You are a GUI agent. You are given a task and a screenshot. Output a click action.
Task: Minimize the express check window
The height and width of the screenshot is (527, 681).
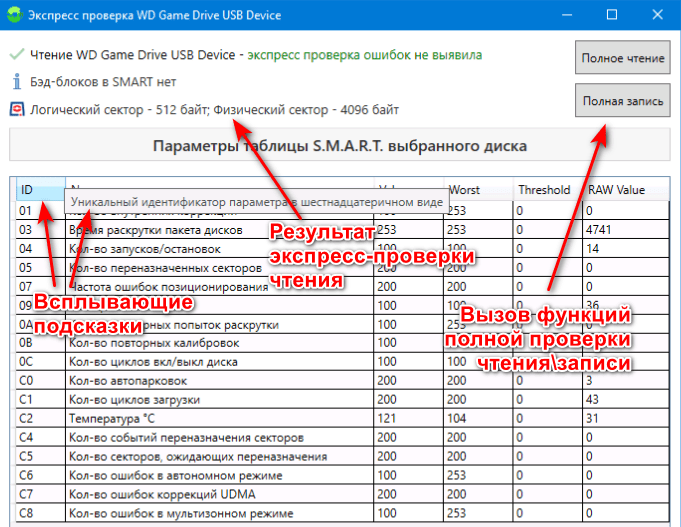click(x=567, y=15)
